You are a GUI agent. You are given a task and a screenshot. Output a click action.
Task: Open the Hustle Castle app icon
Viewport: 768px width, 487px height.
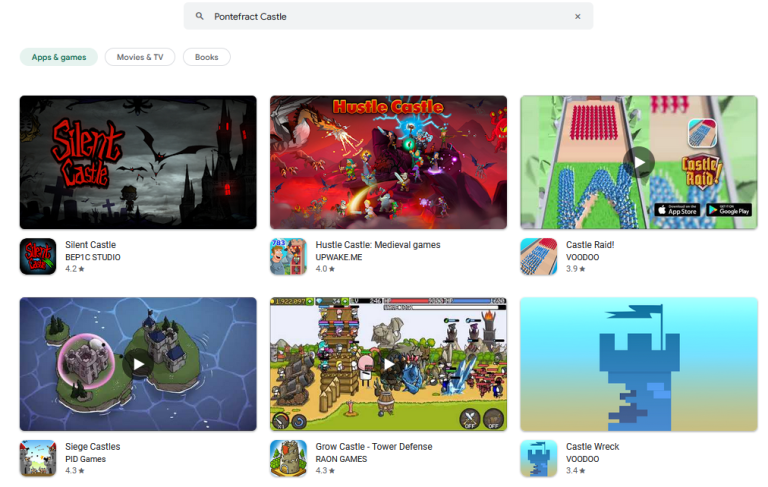pos(288,257)
